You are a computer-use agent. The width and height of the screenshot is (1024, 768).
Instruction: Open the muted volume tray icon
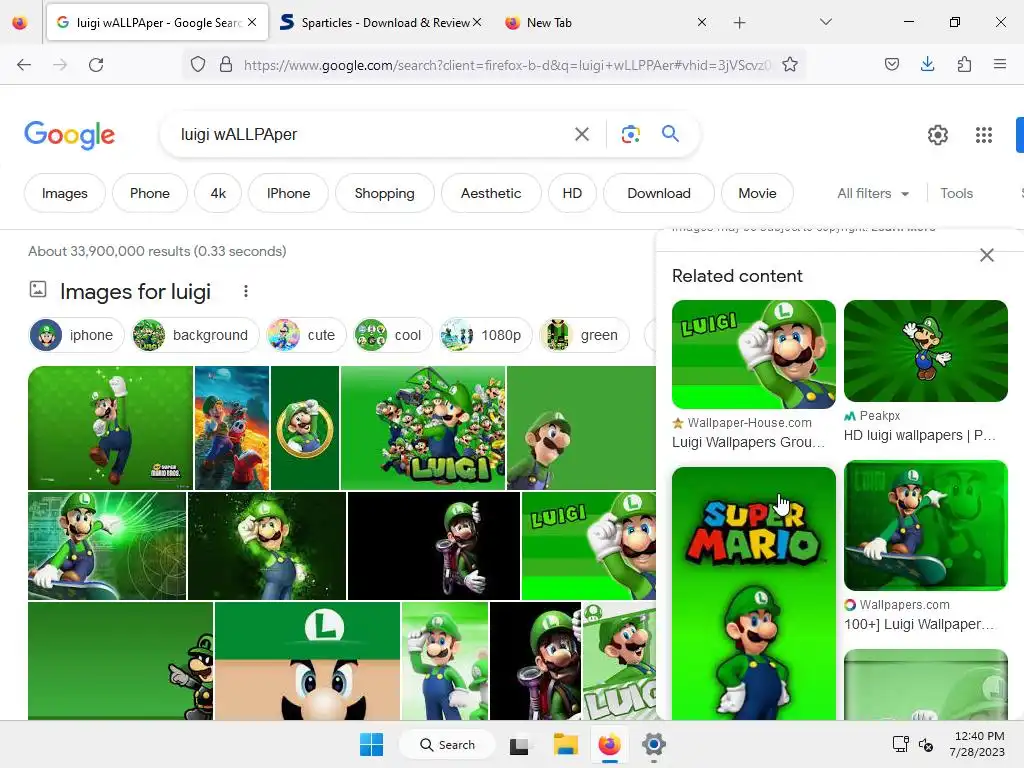[x=926, y=744]
